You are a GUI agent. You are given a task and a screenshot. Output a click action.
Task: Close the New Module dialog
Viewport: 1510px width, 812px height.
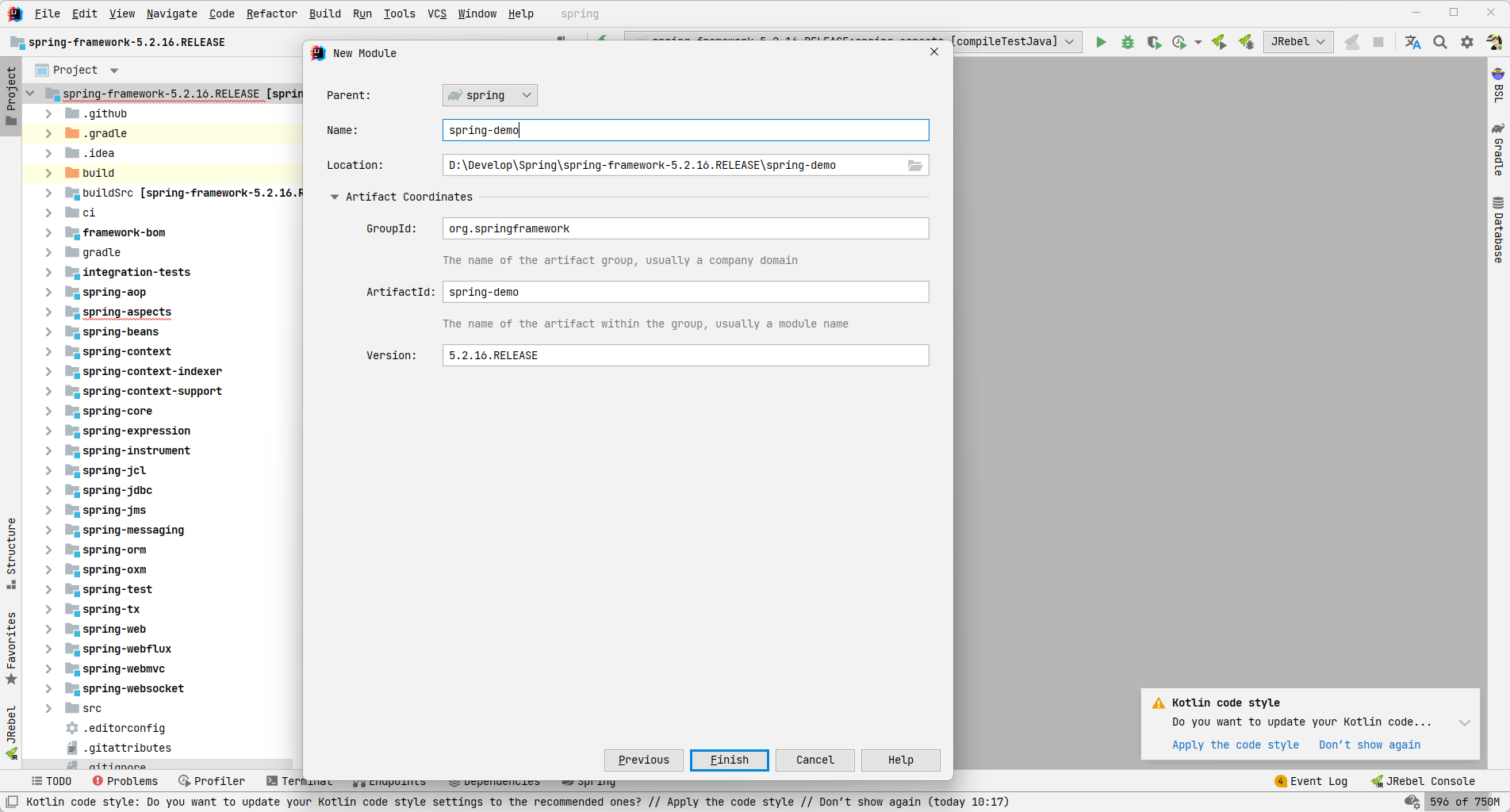[x=934, y=52]
